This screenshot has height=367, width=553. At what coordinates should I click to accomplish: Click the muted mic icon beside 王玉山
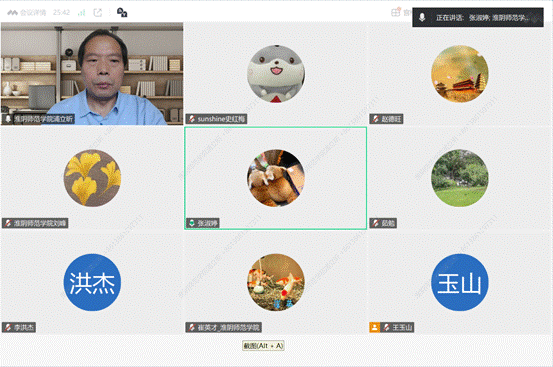click(x=387, y=328)
